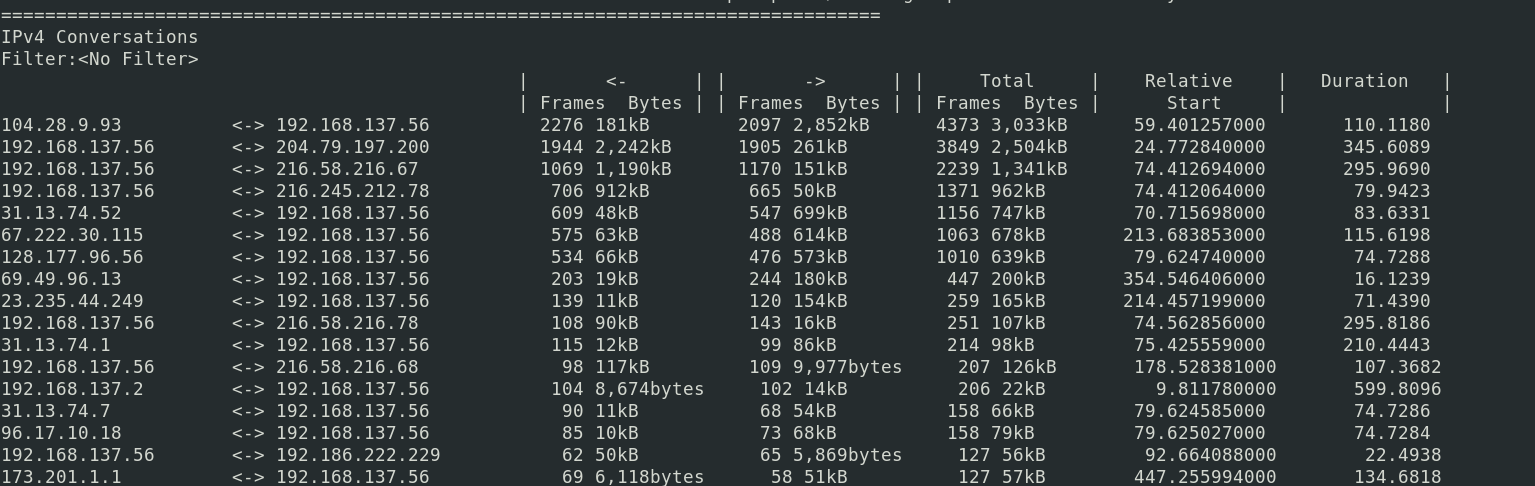Click IP address 204.79.197.200
Screen dimensions: 1535x486
pos(353,147)
